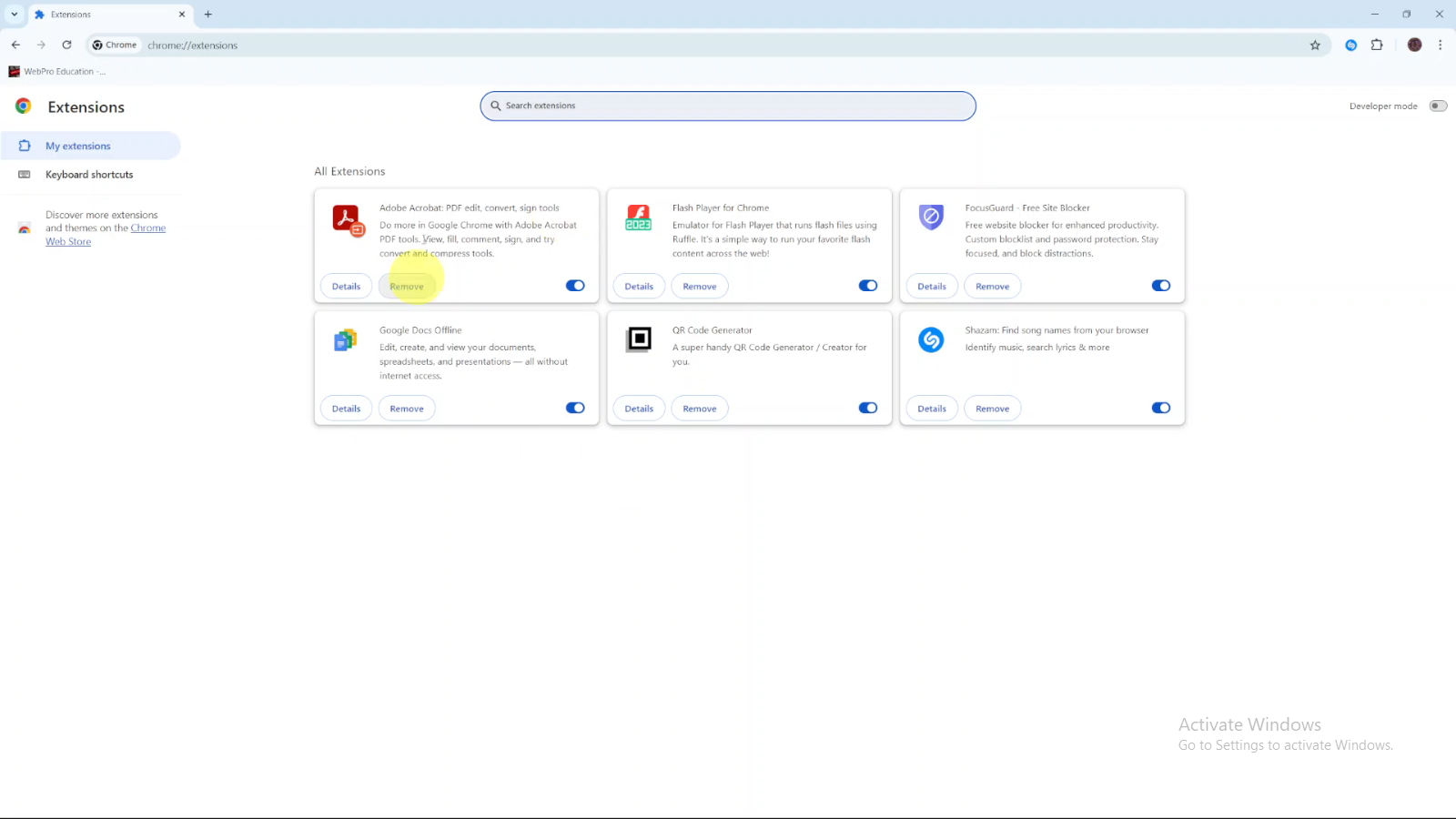
Task: Click the FocusGuard shield icon
Action: [x=931, y=217]
